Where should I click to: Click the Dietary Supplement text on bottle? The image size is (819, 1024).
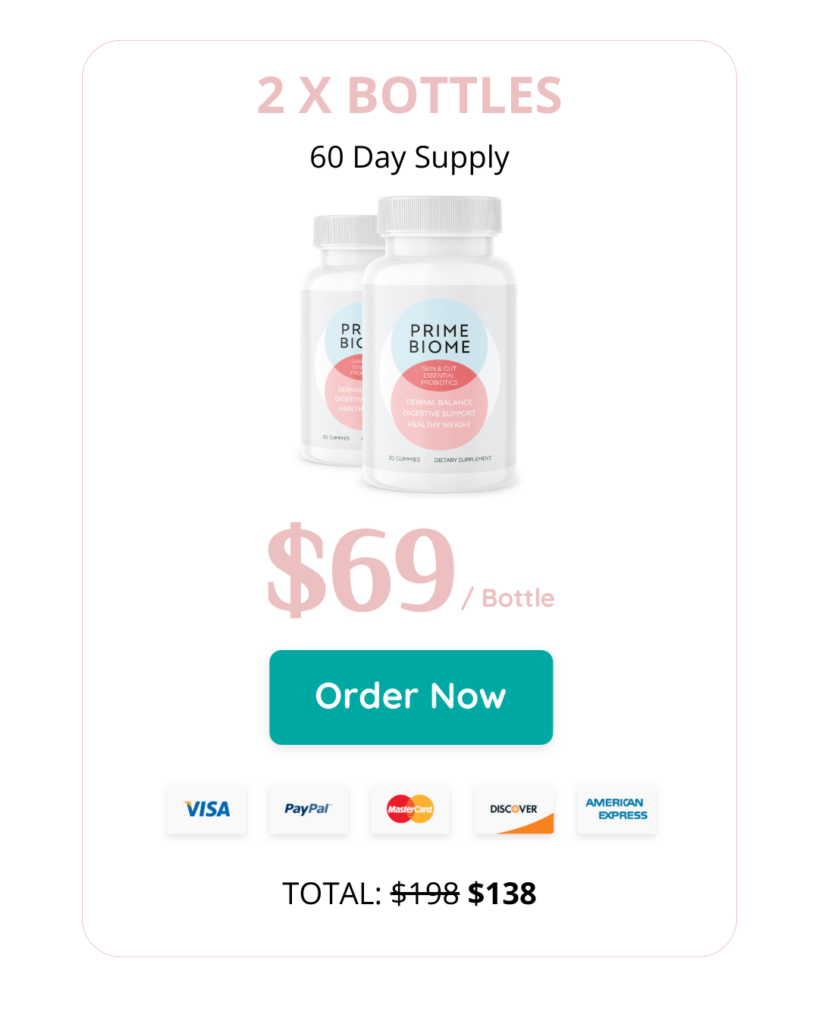pos(463,460)
